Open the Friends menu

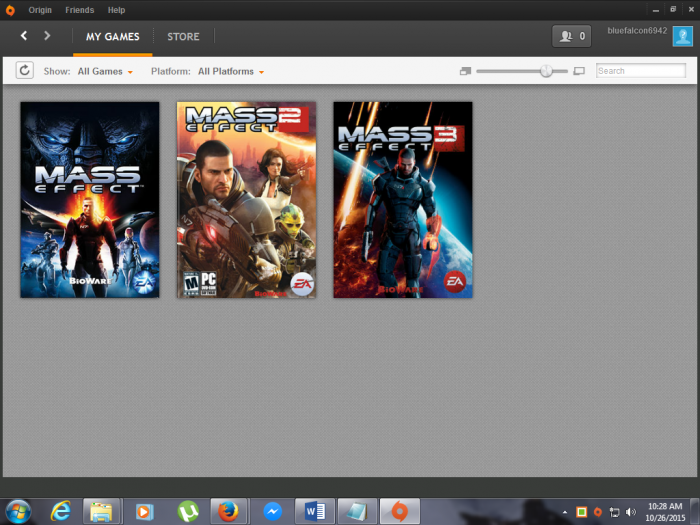pyautogui.click(x=79, y=10)
